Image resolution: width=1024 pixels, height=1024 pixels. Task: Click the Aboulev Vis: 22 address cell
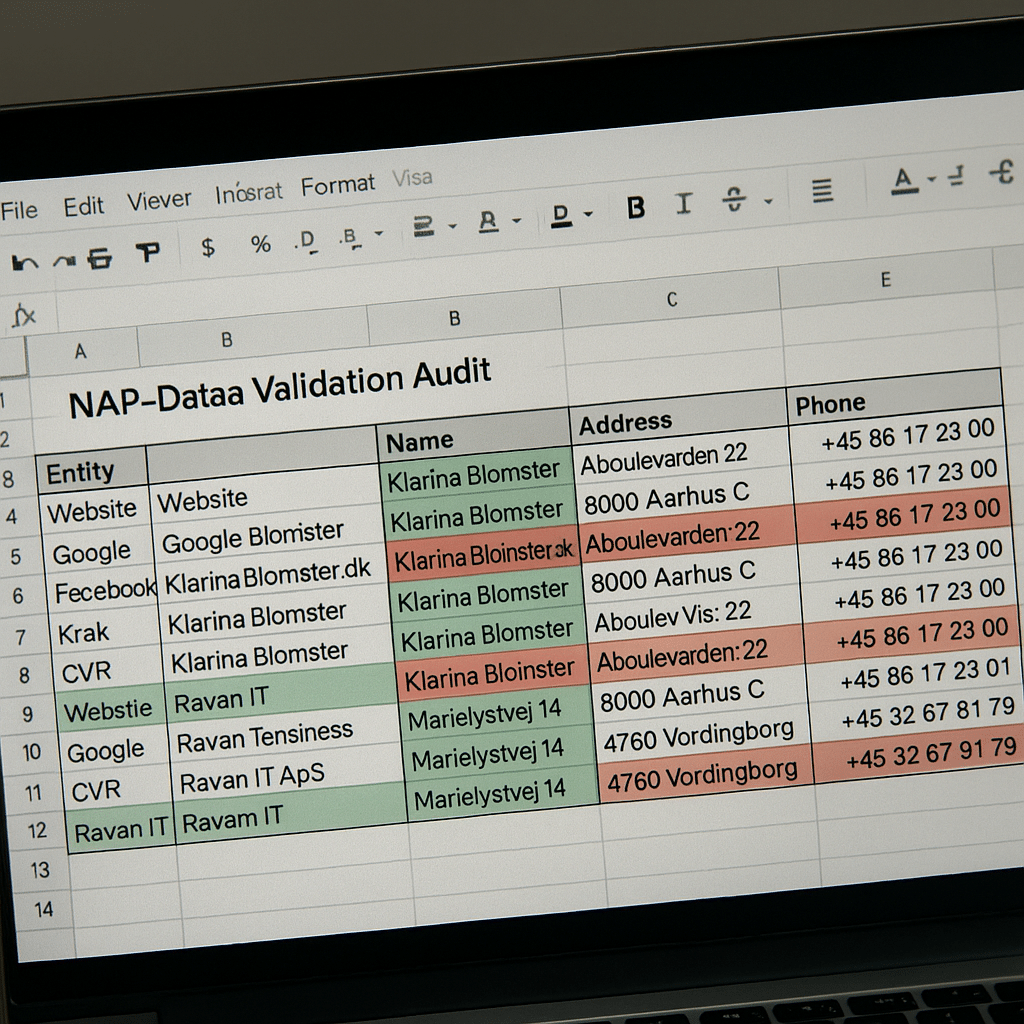pos(694,616)
